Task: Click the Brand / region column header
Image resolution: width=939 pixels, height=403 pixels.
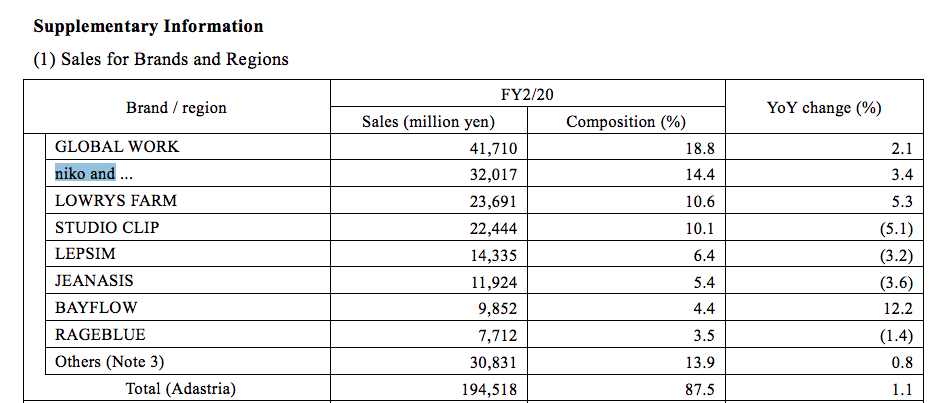Action: 177,108
